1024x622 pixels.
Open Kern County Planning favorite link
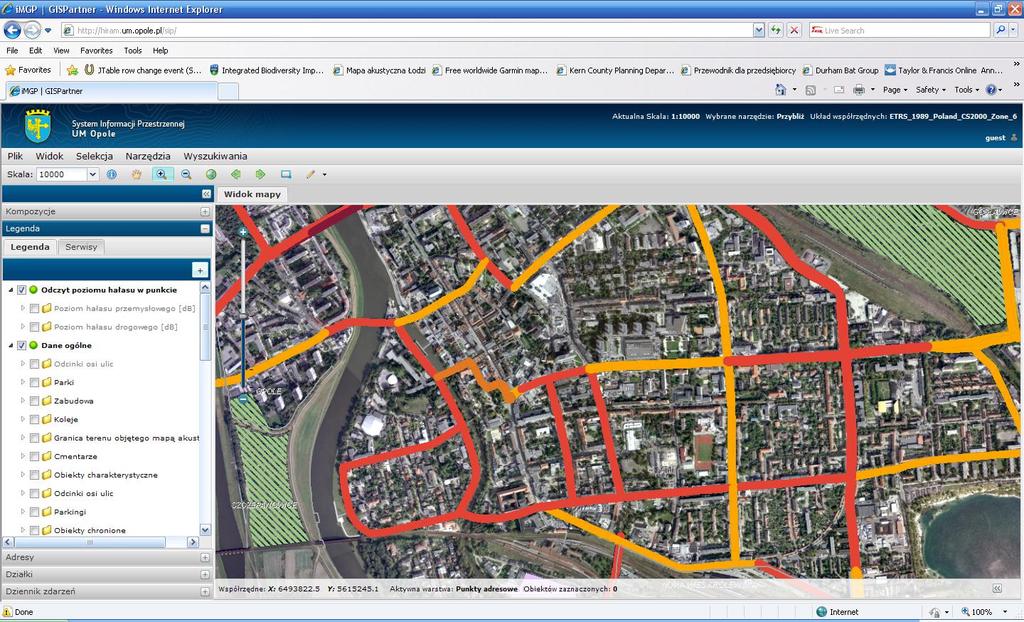tap(615, 70)
